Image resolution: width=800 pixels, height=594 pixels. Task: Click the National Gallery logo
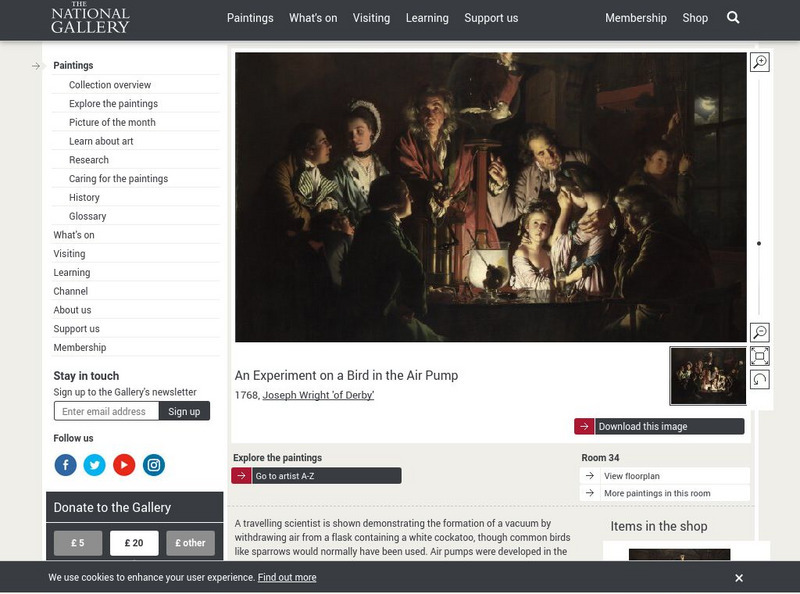click(90, 18)
